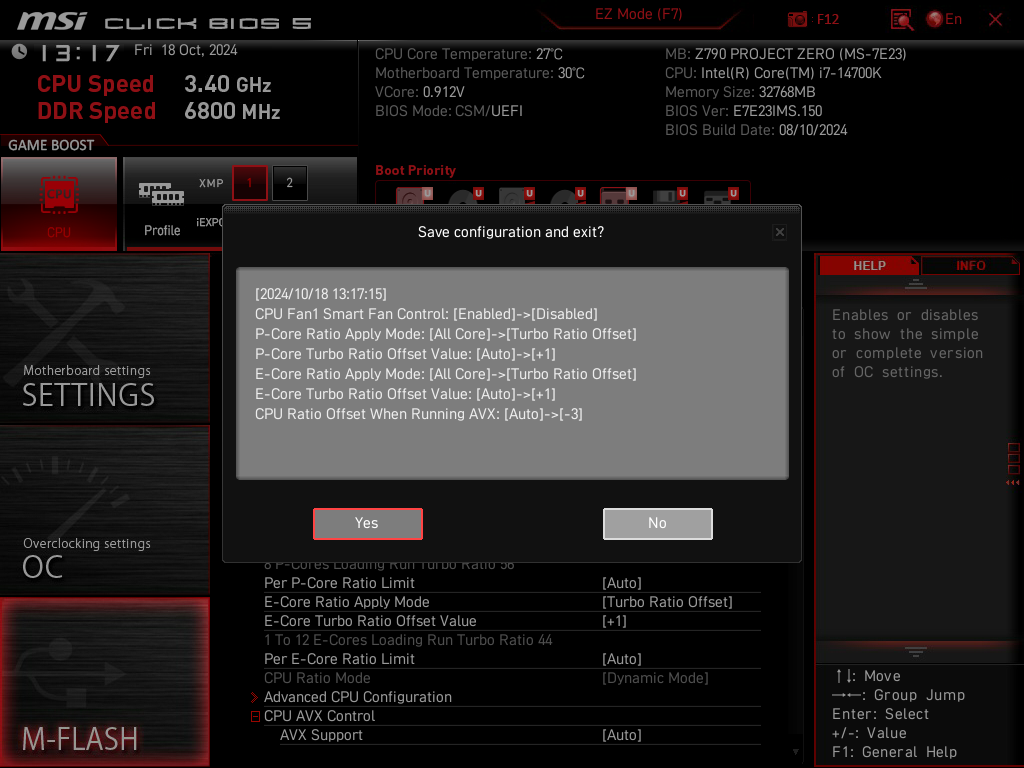
Task: Collapse the CPU AVX Control section
Action: [x=255, y=716]
